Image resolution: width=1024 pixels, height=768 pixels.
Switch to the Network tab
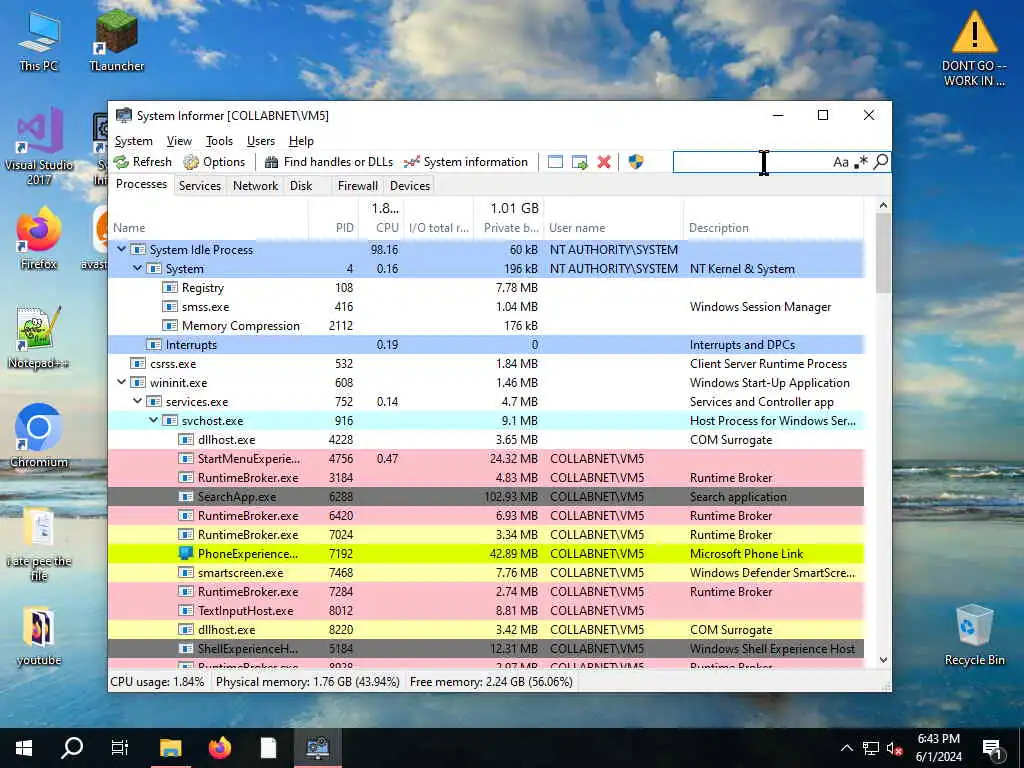pyautogui.click(x=255, y=185)
